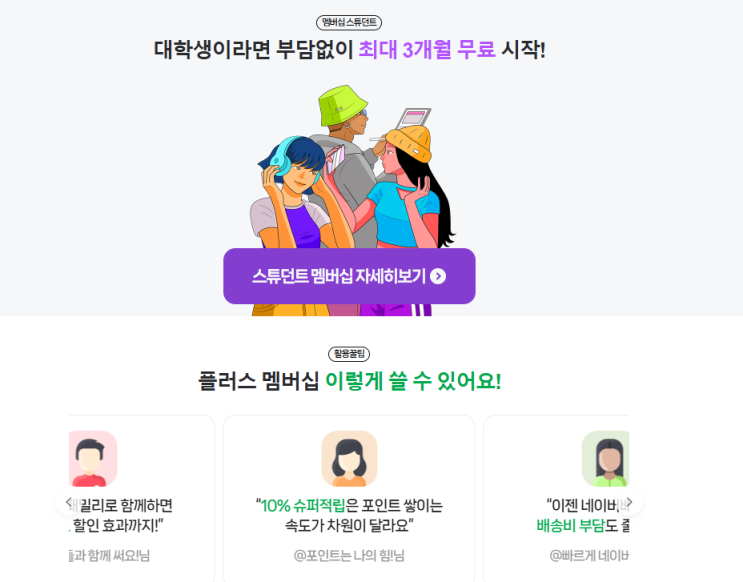743x582 pixels.
Task: Open the 10% 슈퍼적립 review card
Action: click(x=349, y=499)
